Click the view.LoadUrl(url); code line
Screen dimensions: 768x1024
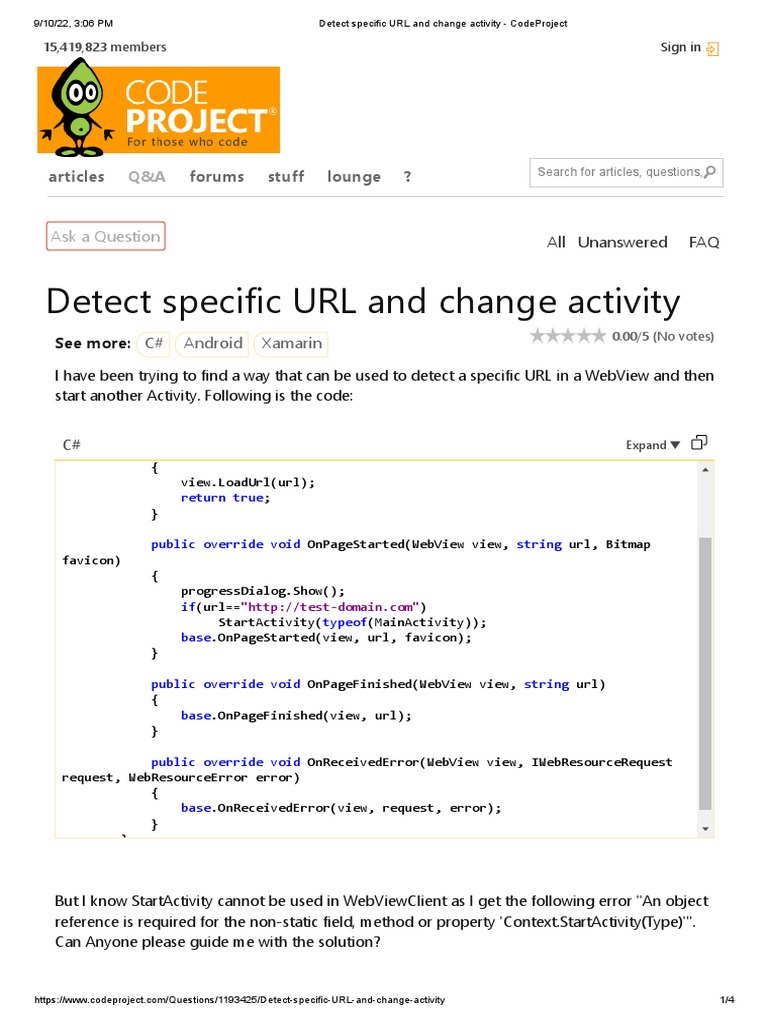coord(248,483)
